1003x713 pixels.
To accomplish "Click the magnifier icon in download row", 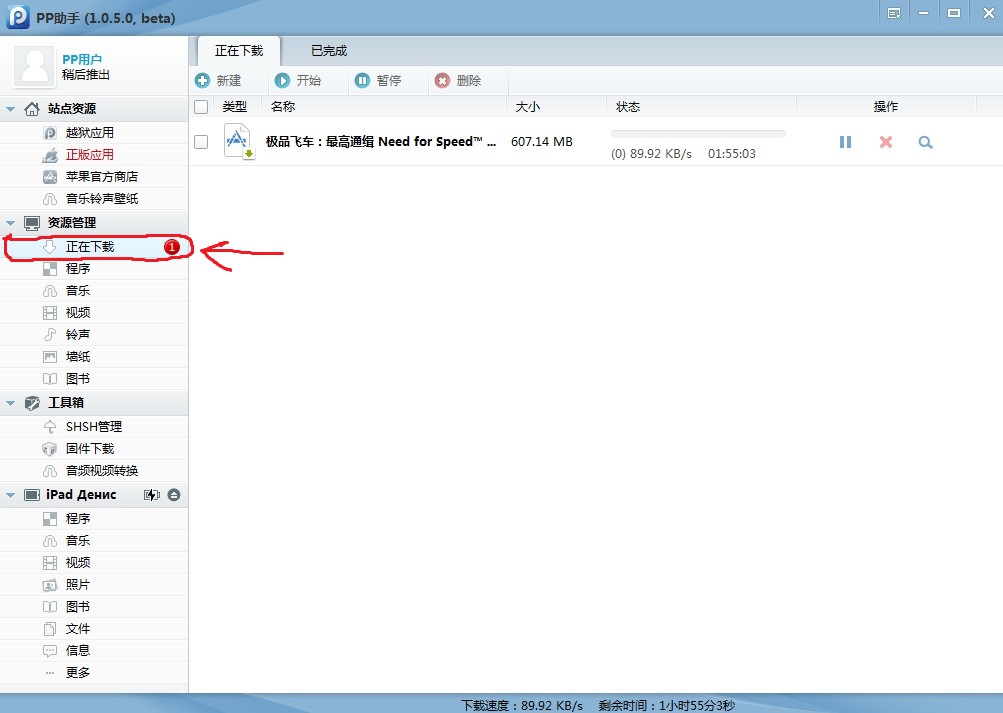I will point(925,142).
